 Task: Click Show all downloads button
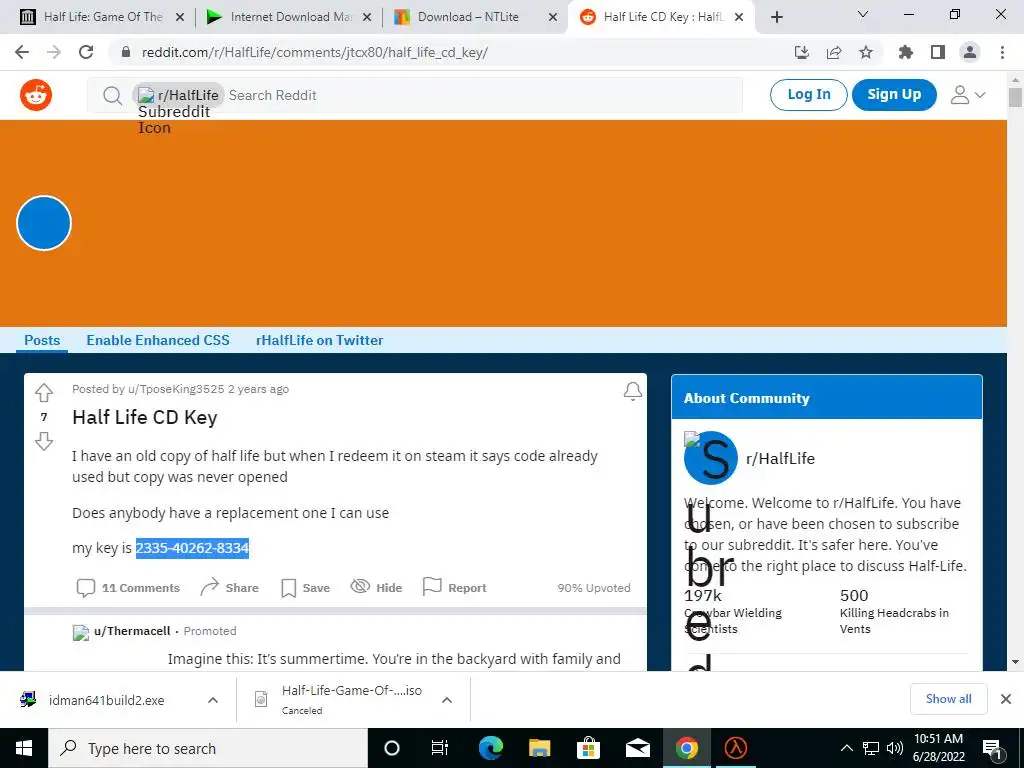tap(948, 699)
